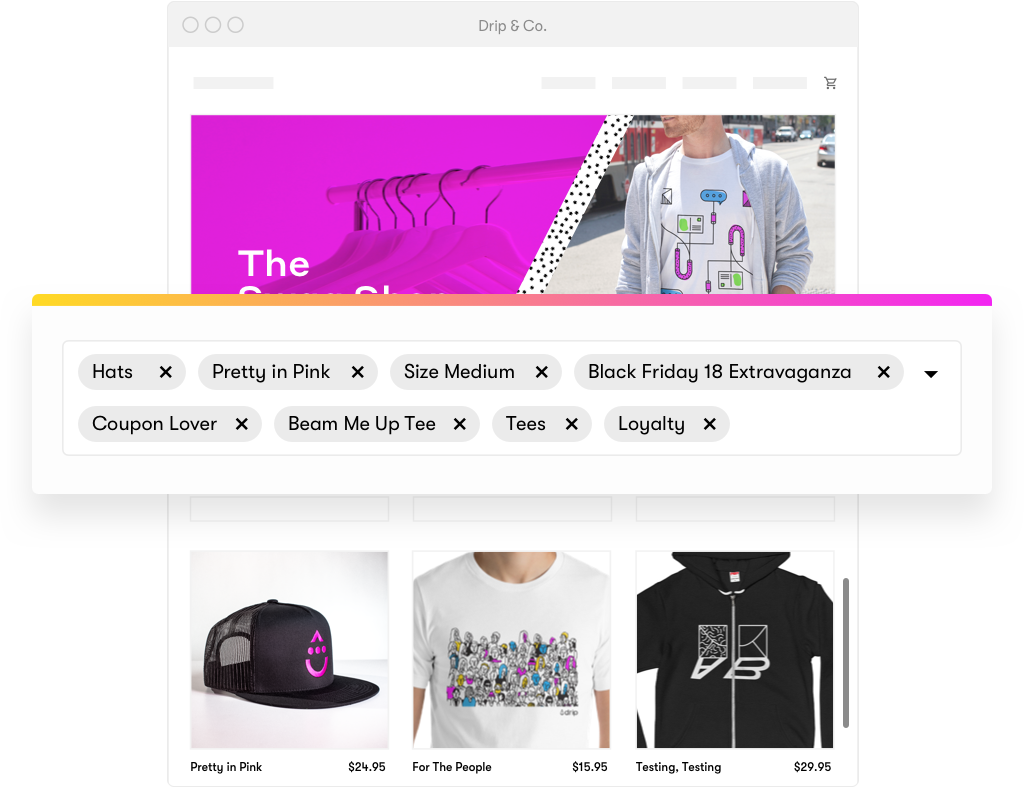
Task: Remove the Tees tag
Action: (x=571, y=424)
